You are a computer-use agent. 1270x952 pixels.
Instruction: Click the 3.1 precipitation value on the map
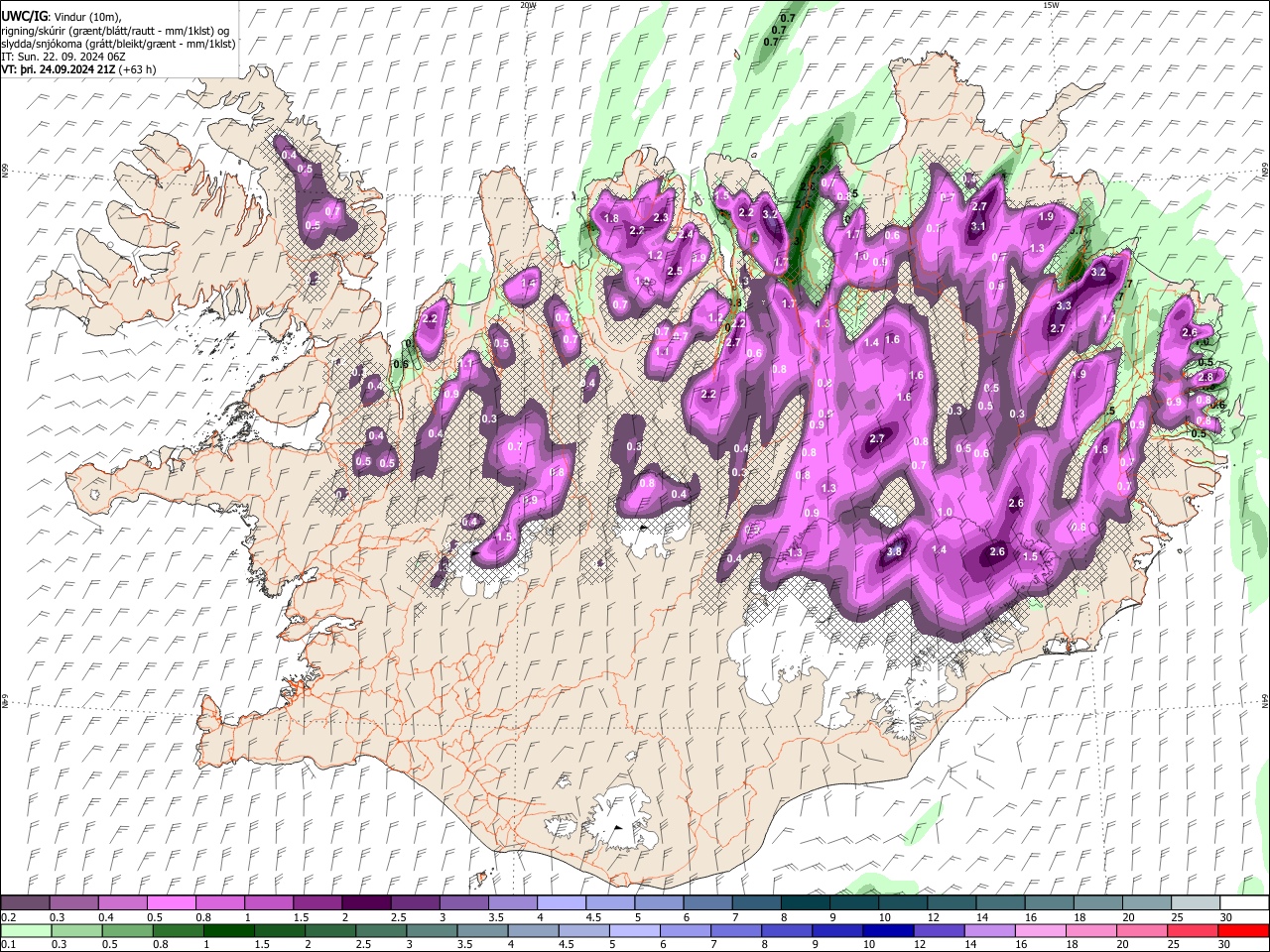977,226
